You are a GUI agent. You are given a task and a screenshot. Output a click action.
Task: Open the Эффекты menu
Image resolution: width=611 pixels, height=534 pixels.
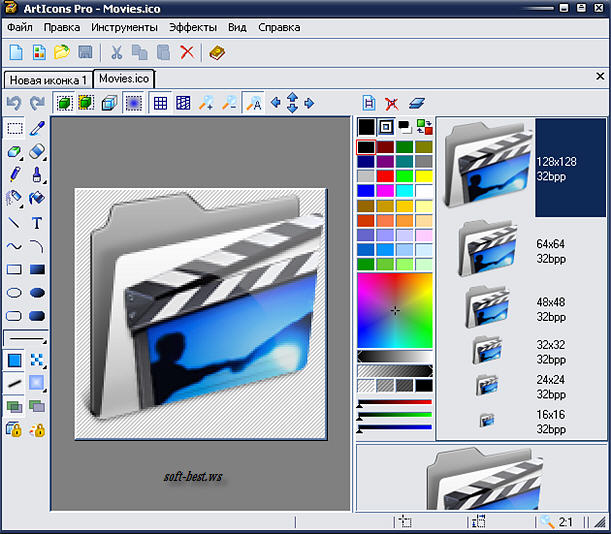192,27
